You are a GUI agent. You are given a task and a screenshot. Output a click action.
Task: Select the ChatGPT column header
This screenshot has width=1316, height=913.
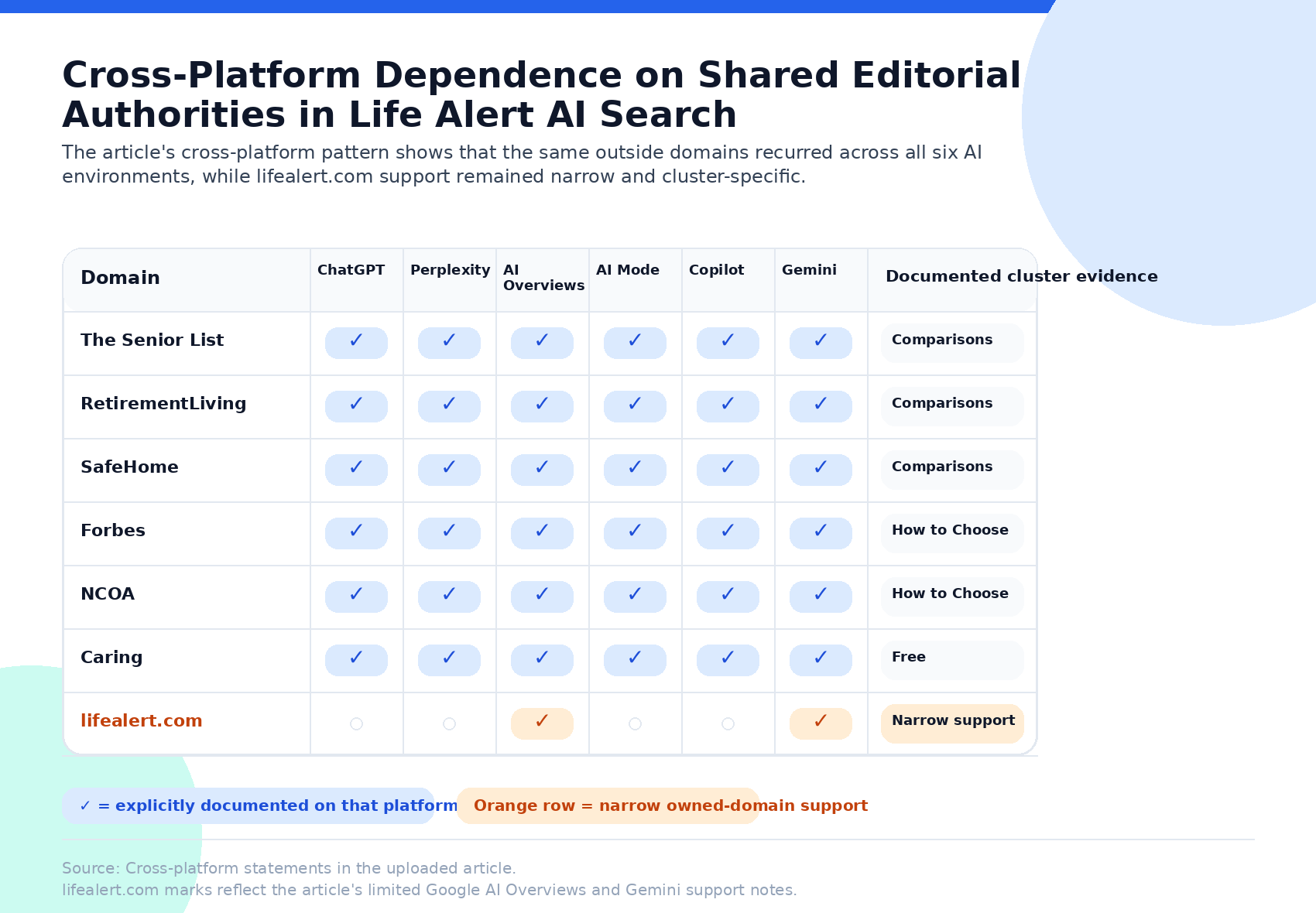coord(351,270)
